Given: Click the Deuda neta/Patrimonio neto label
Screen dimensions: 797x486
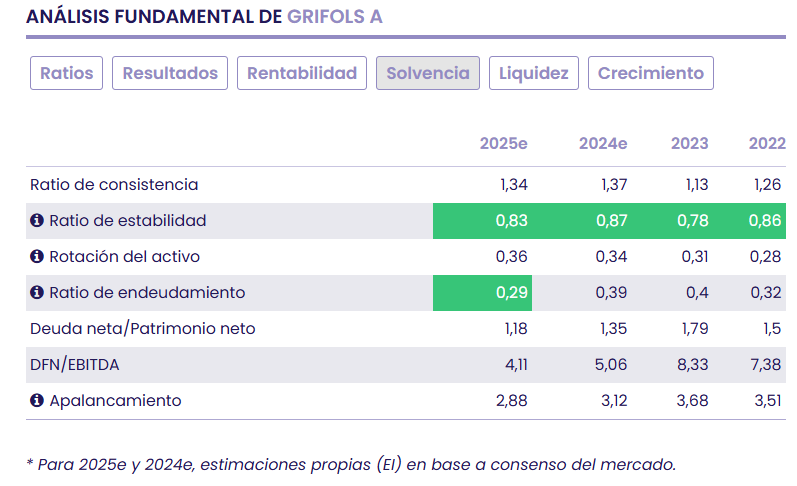Looking at the screenshot, I should pos(143,329).
